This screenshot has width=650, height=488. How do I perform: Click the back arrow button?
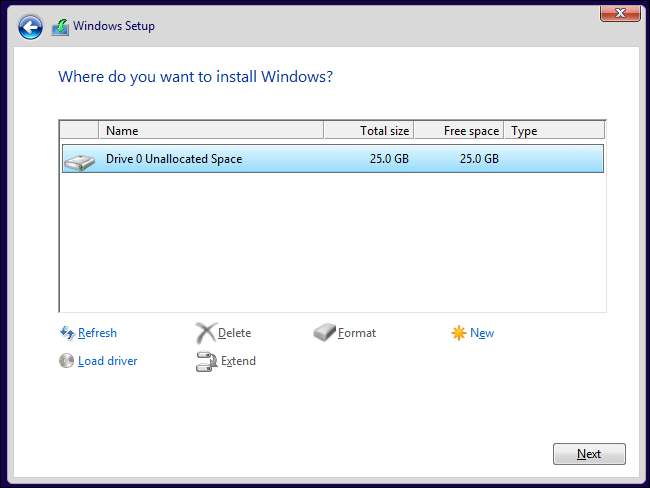(30, 27)
